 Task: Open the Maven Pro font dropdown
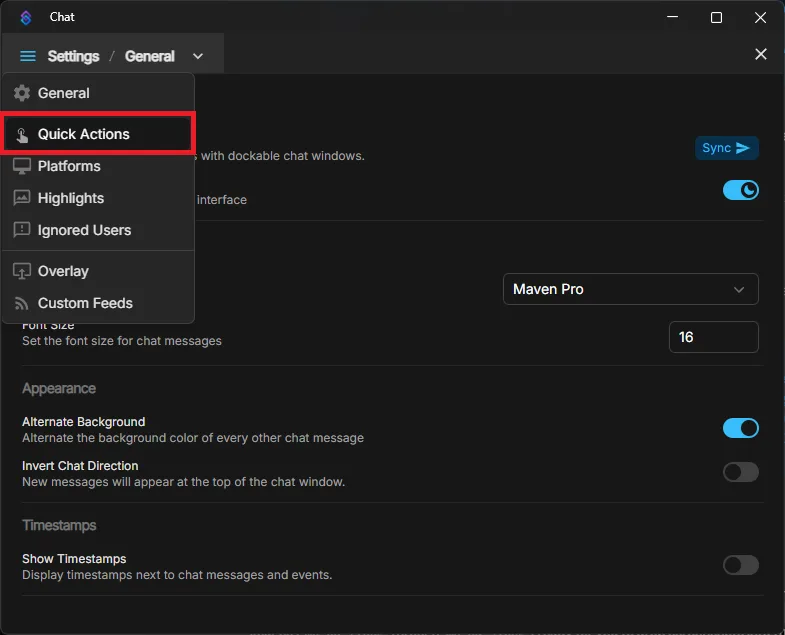tap(630, 289)
